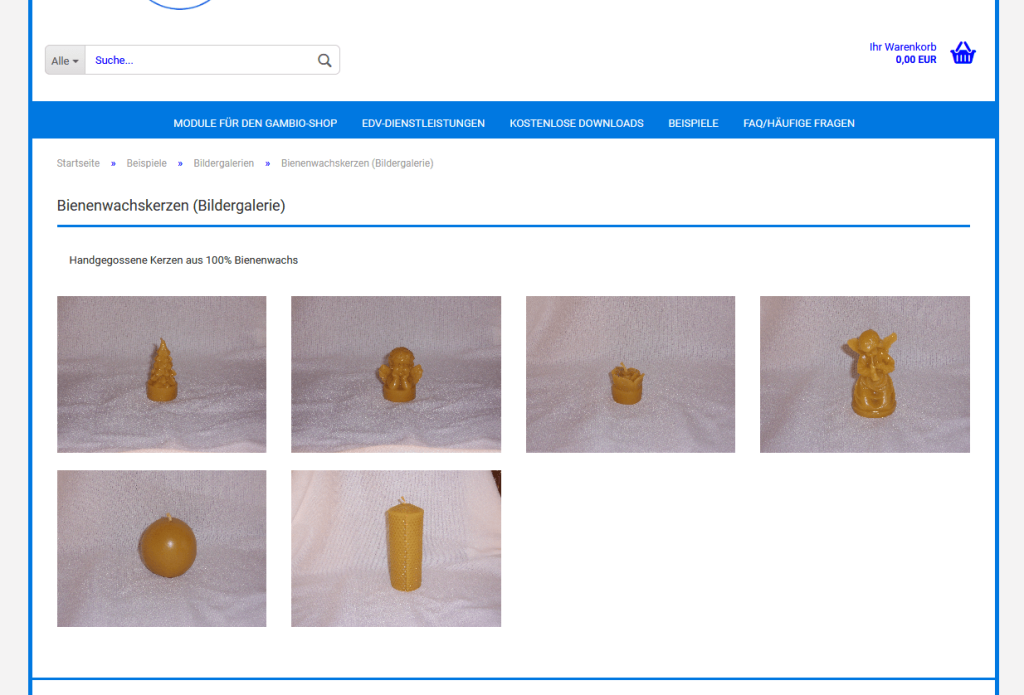The height and width of the screenshot is (695, 1024).
Task: Expand the 'Alle' category dropdown
Action: pos(65,60)
